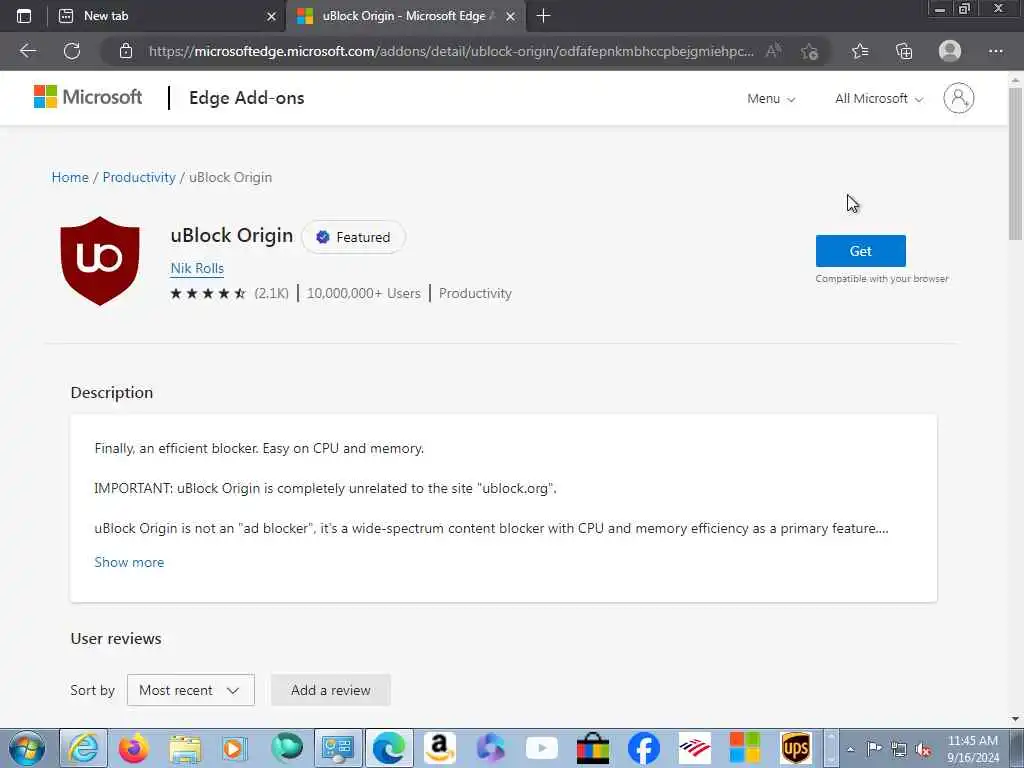Click the star rating (2.1K)
Image resolution: width=1024 pixels, height=768 pixels.
pos(229,293)
